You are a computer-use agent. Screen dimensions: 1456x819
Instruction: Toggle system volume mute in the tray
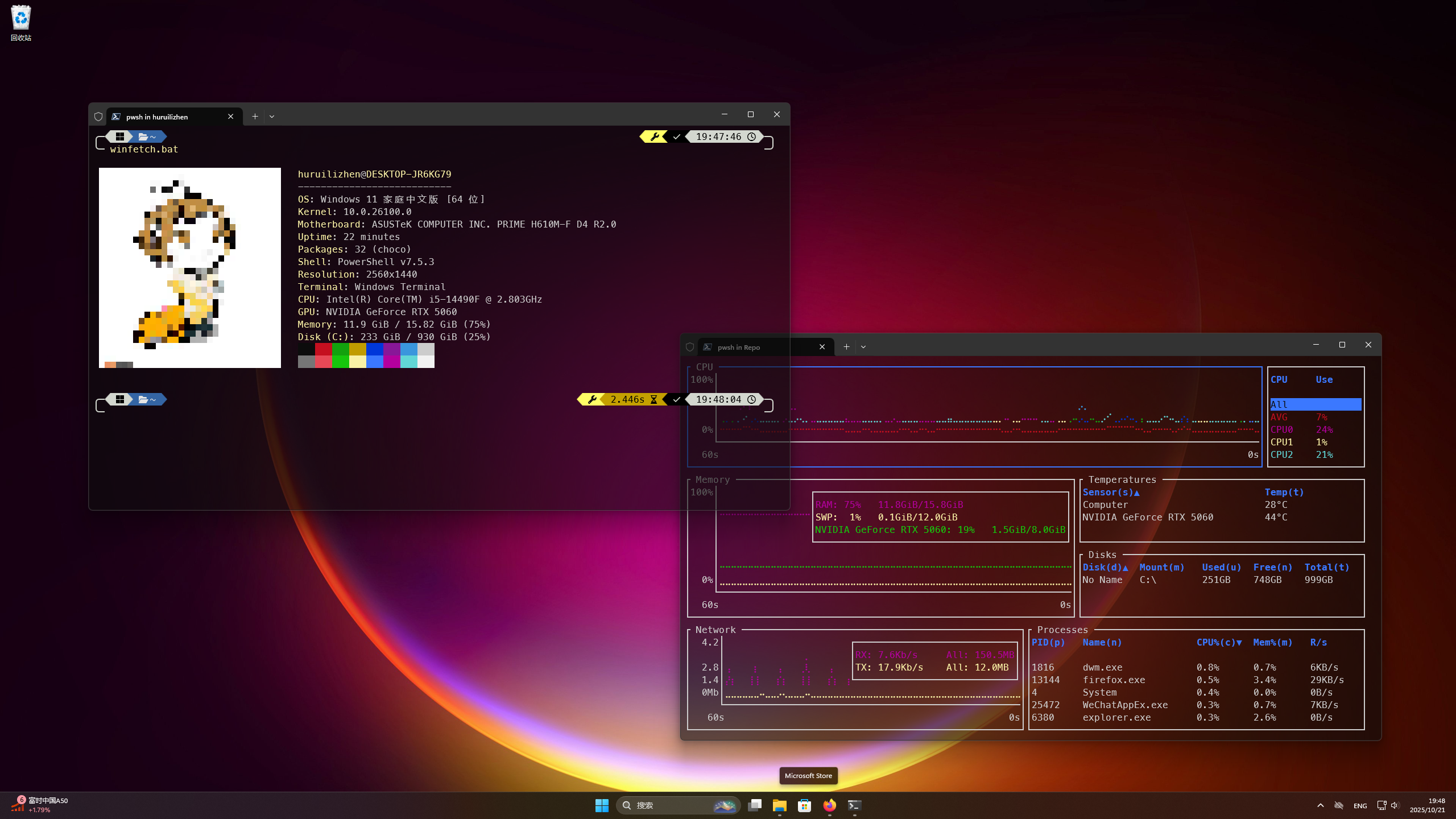(1396, 805)
